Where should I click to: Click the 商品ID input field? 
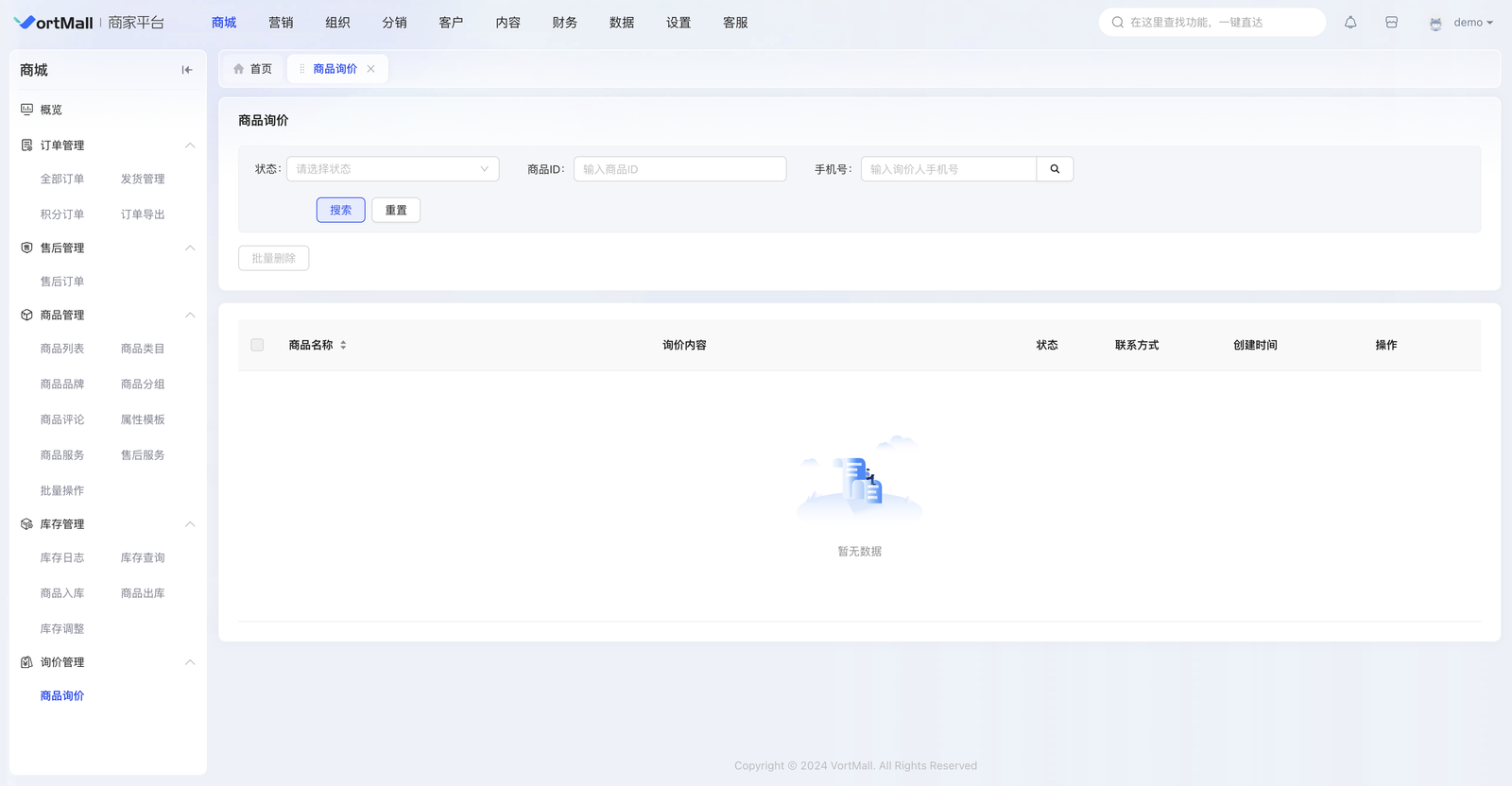point(679,169)
